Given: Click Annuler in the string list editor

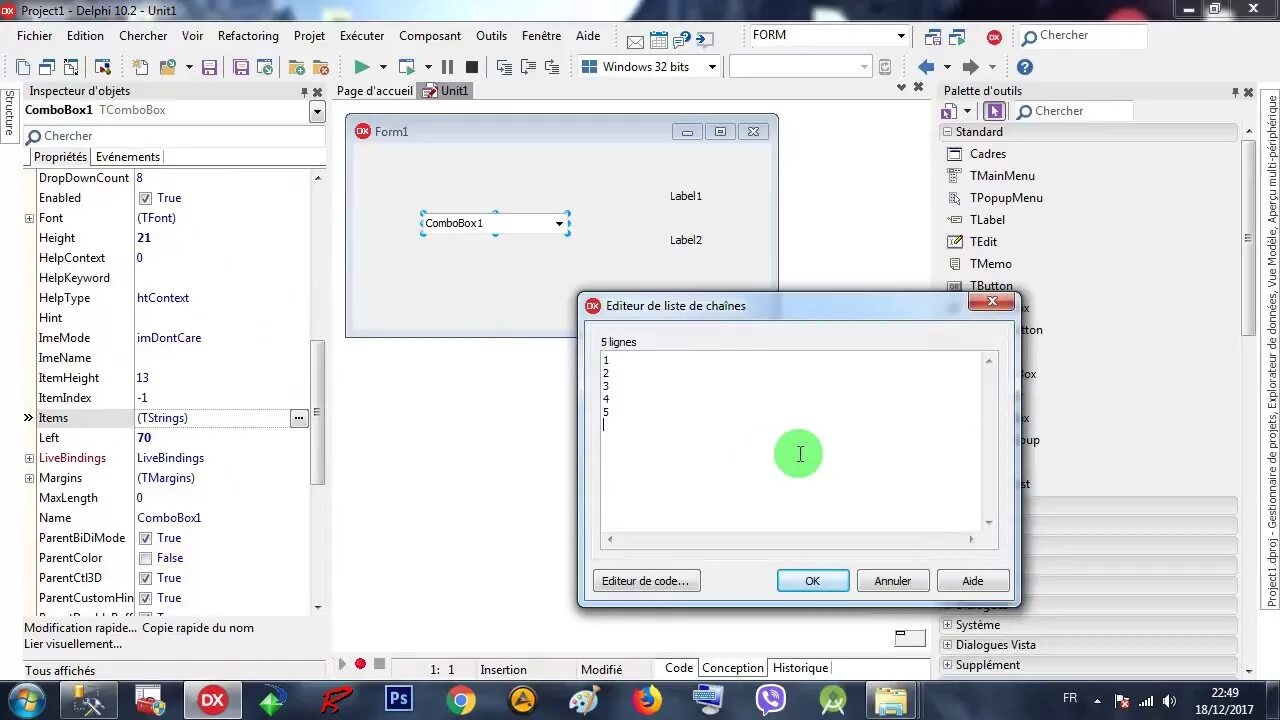Looking at the screenshot, I should click(x=893, y=581).
